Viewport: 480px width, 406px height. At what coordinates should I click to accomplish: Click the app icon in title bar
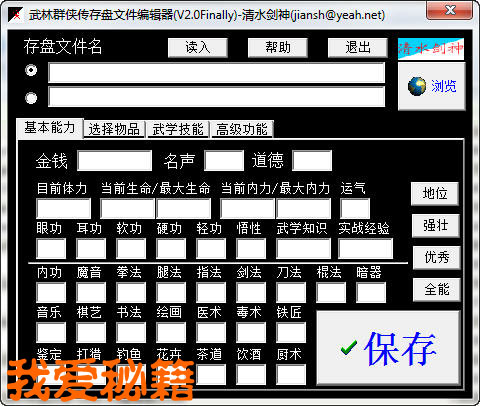pos(15,14)
